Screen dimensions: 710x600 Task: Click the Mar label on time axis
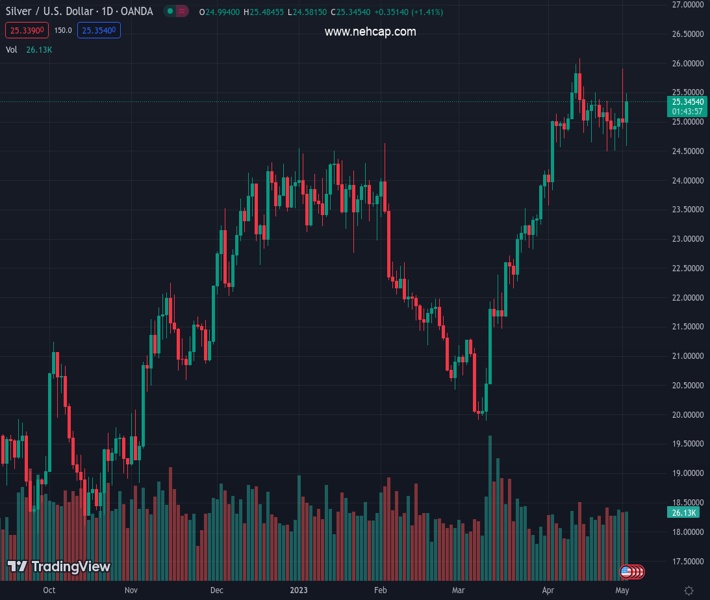click(x=458, y=590)
